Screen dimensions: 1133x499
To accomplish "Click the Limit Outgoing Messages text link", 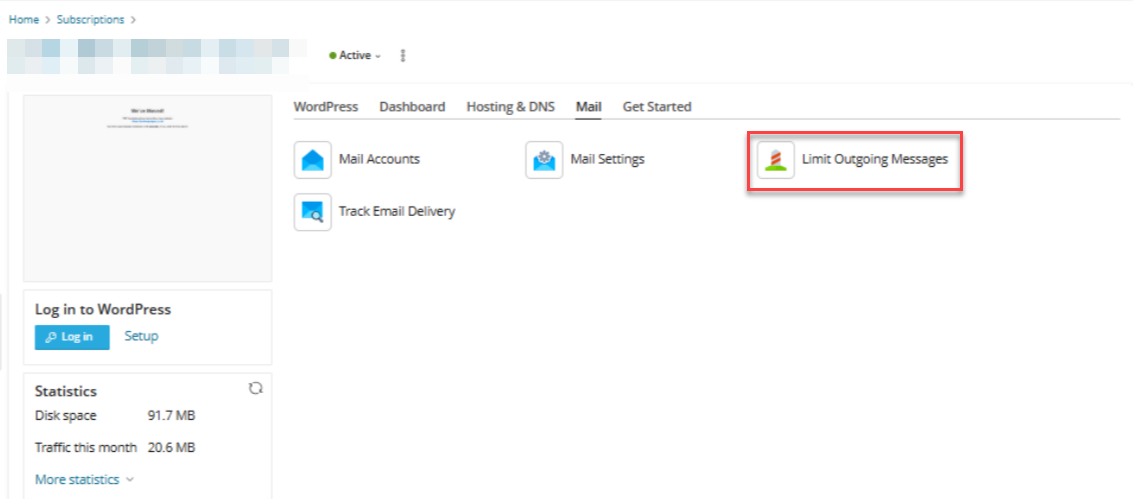I will pos(875,160).
